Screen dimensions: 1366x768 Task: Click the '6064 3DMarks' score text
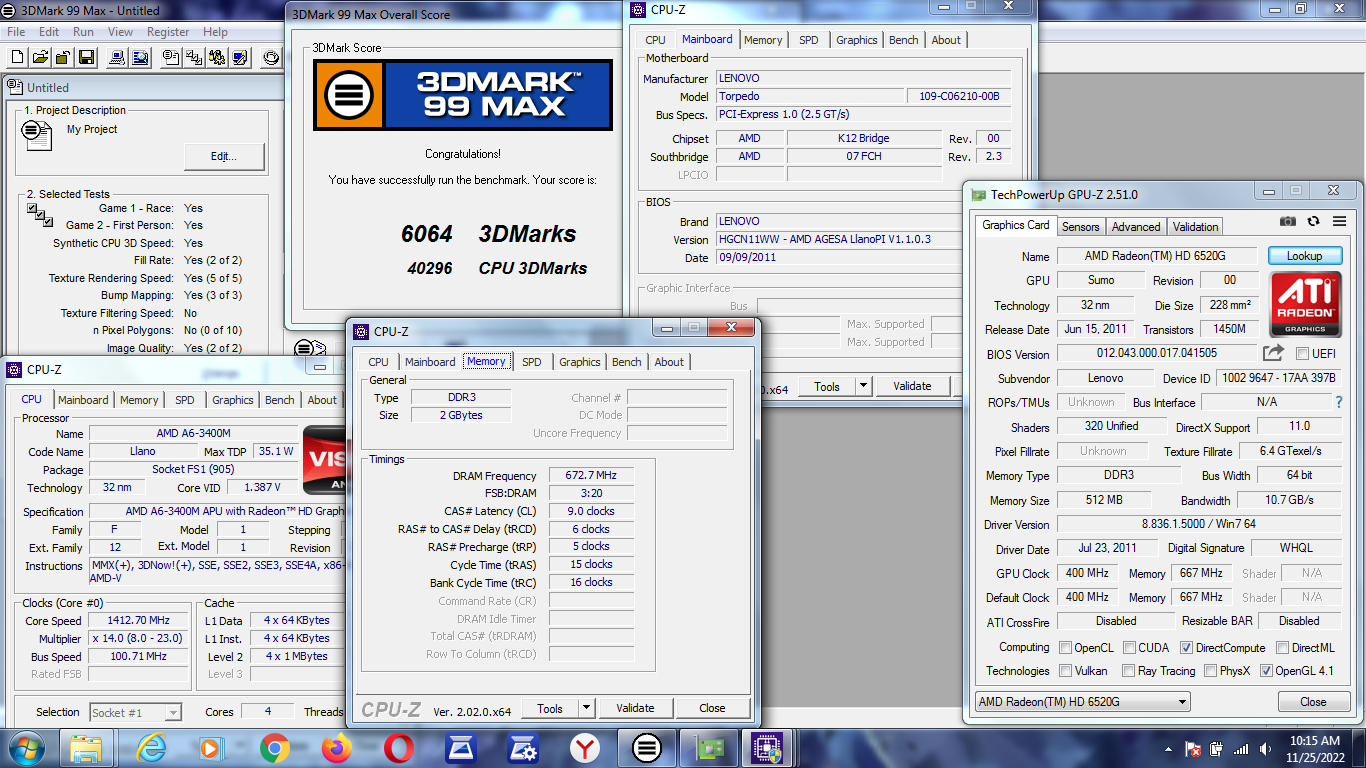(x=489, y=234)
